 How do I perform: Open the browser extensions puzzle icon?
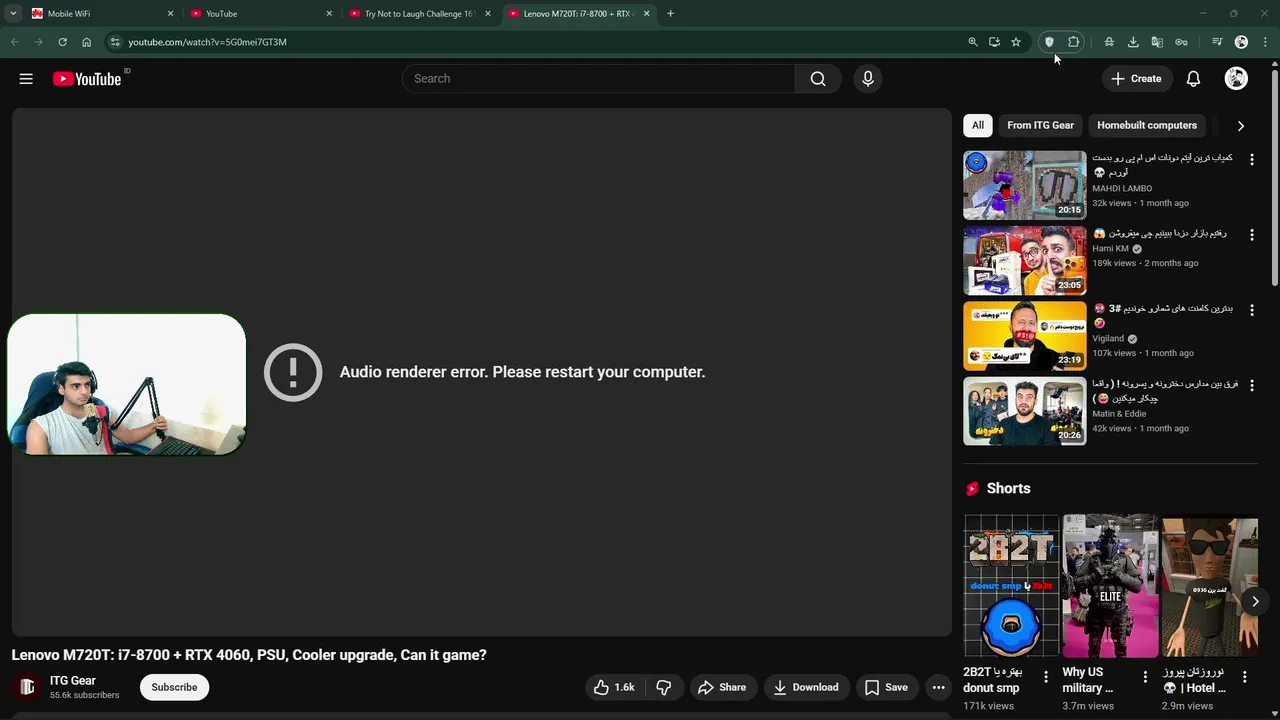(x=1074, y=42)
